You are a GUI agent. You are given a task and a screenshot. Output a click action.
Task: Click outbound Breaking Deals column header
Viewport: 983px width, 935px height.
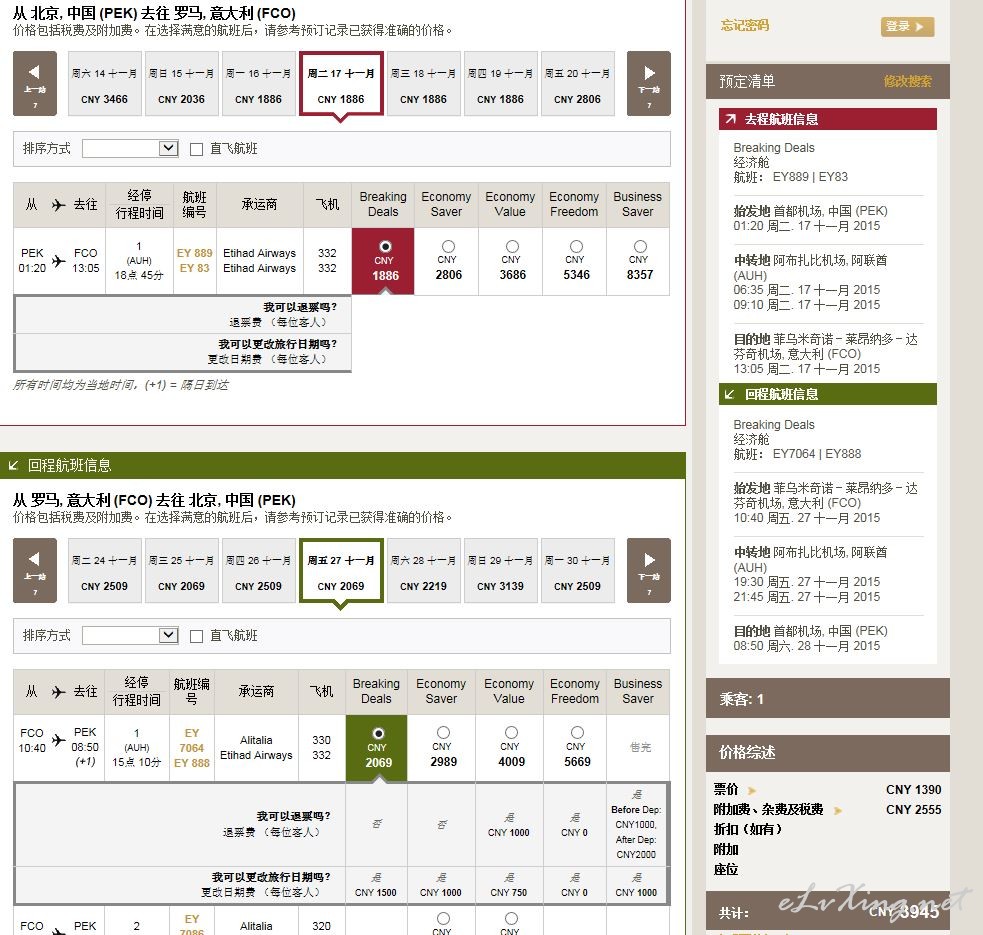tap(383, 204)
